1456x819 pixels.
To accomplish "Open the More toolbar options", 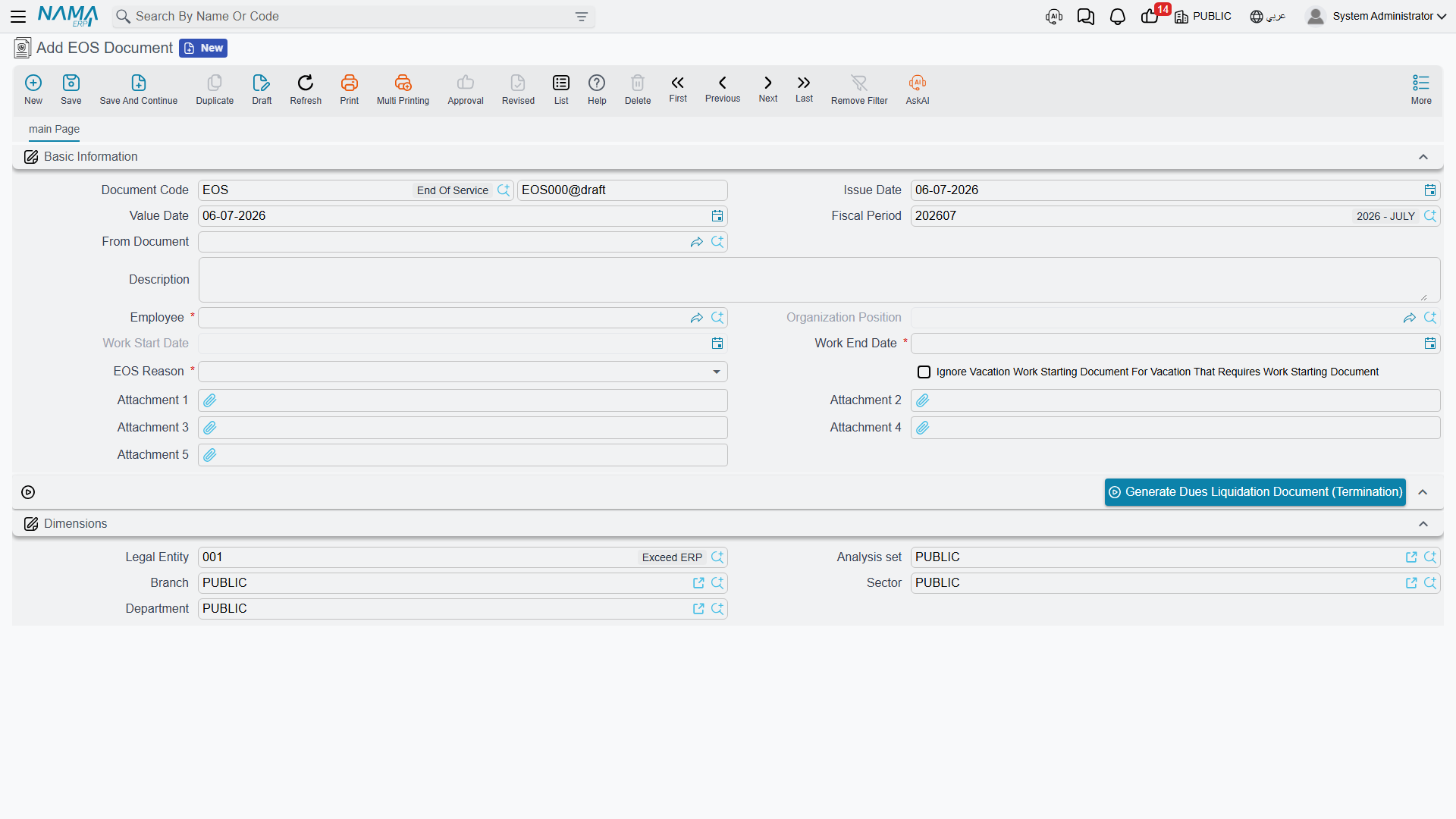I will pos(1421,89).
